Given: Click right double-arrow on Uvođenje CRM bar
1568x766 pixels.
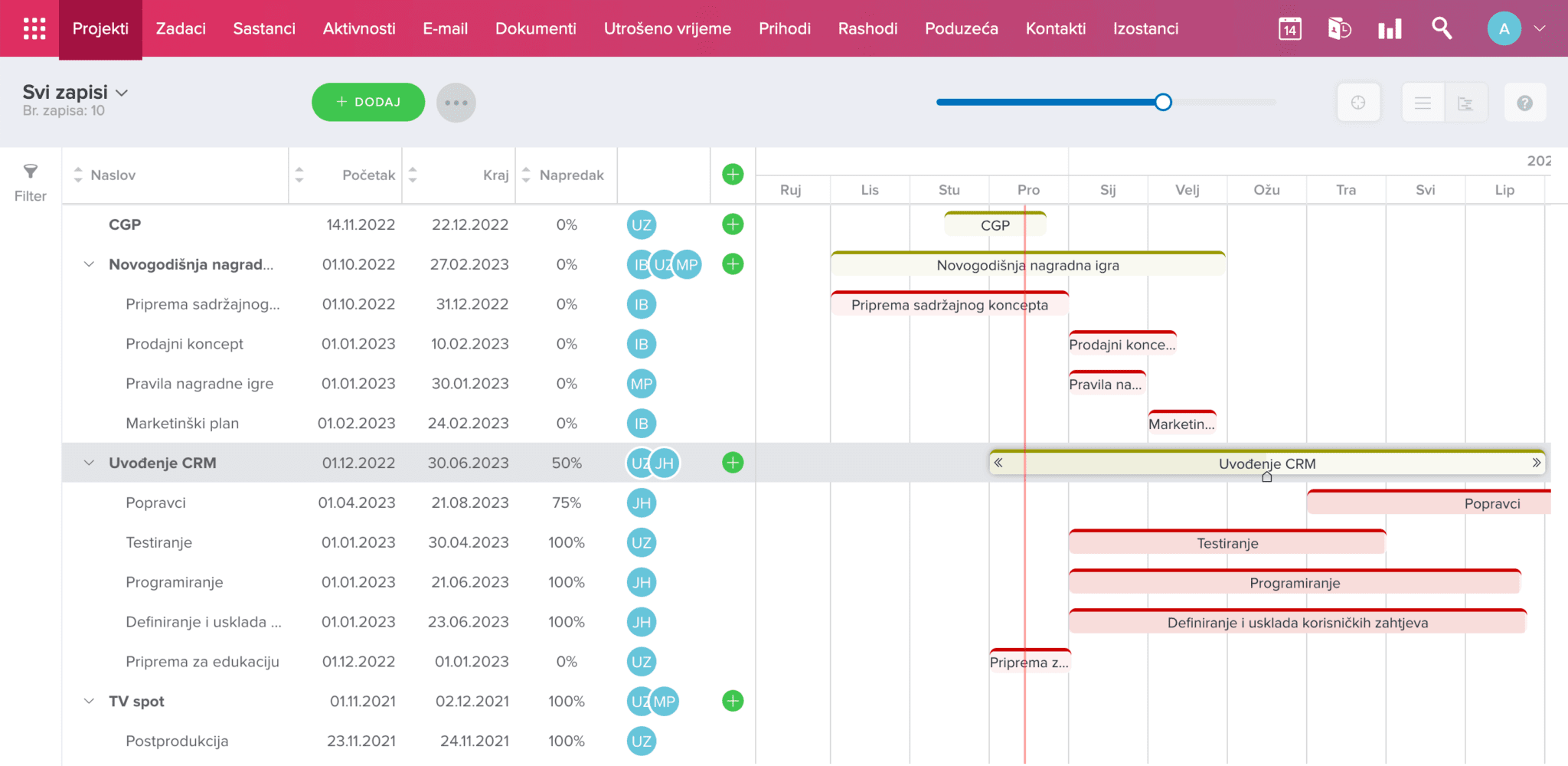Looking at the screenshot, I should (x=1536, y=463).
